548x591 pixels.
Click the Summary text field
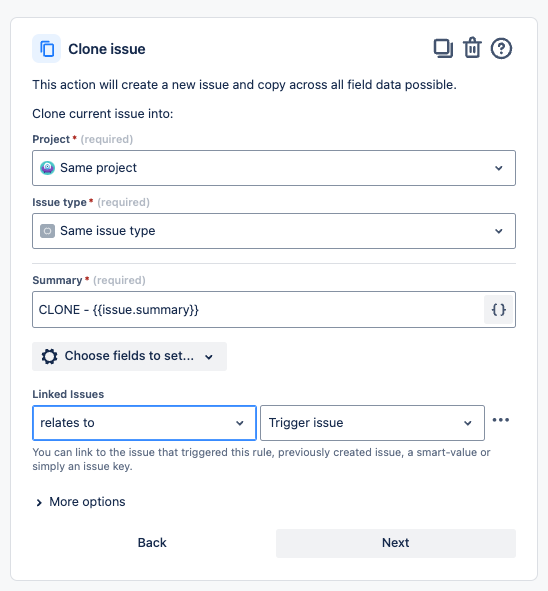point(258,309)
